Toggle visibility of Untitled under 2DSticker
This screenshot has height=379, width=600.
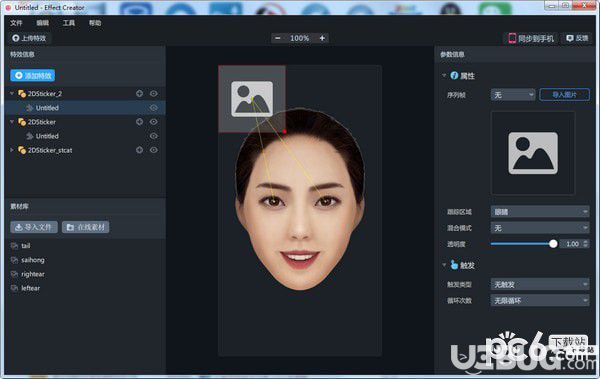153,136
